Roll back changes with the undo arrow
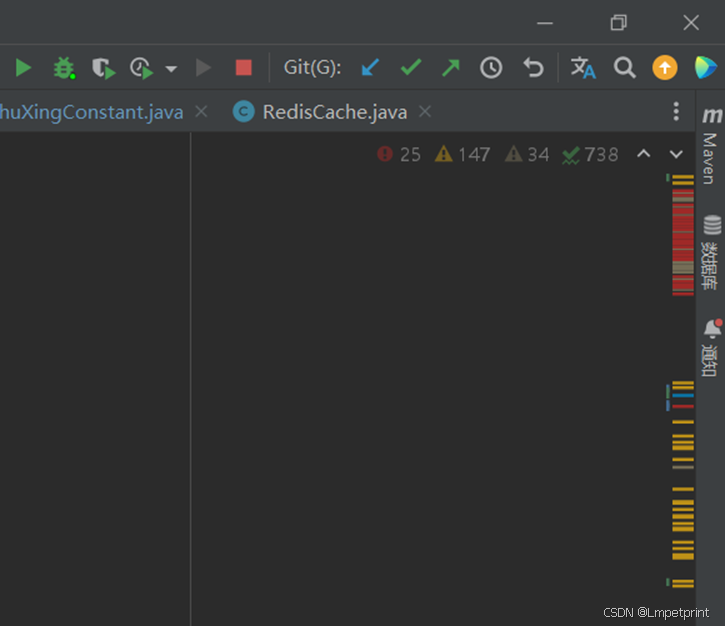Viewport: 725px width, 626px height. click(x=533, y=68)
